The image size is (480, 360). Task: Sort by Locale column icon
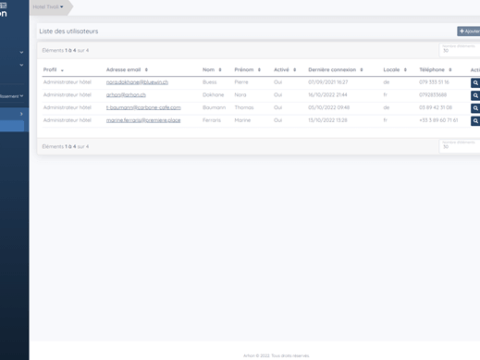[x=405, y=70]
